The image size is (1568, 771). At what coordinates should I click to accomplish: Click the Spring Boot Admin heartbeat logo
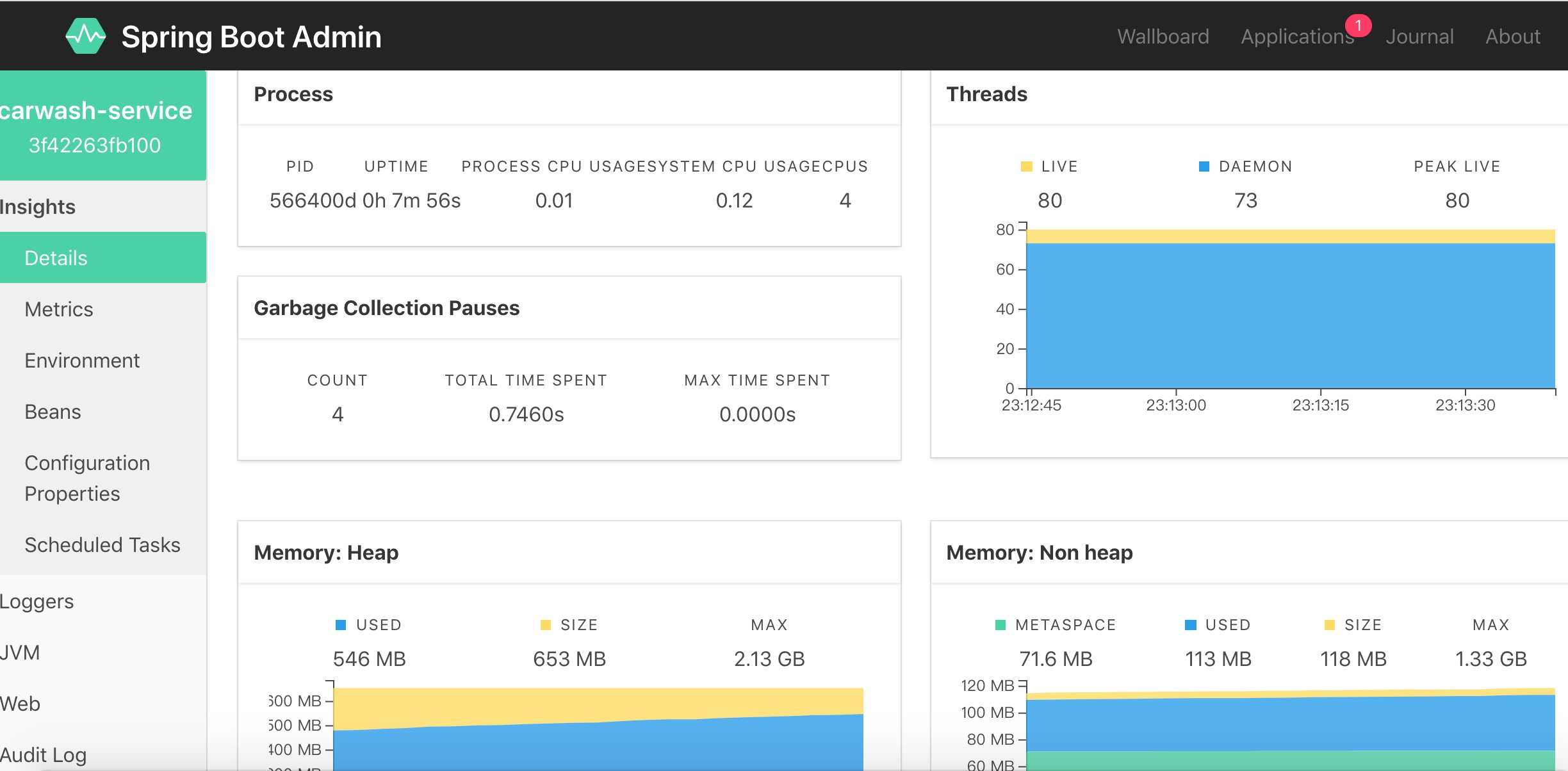point(86,36)
